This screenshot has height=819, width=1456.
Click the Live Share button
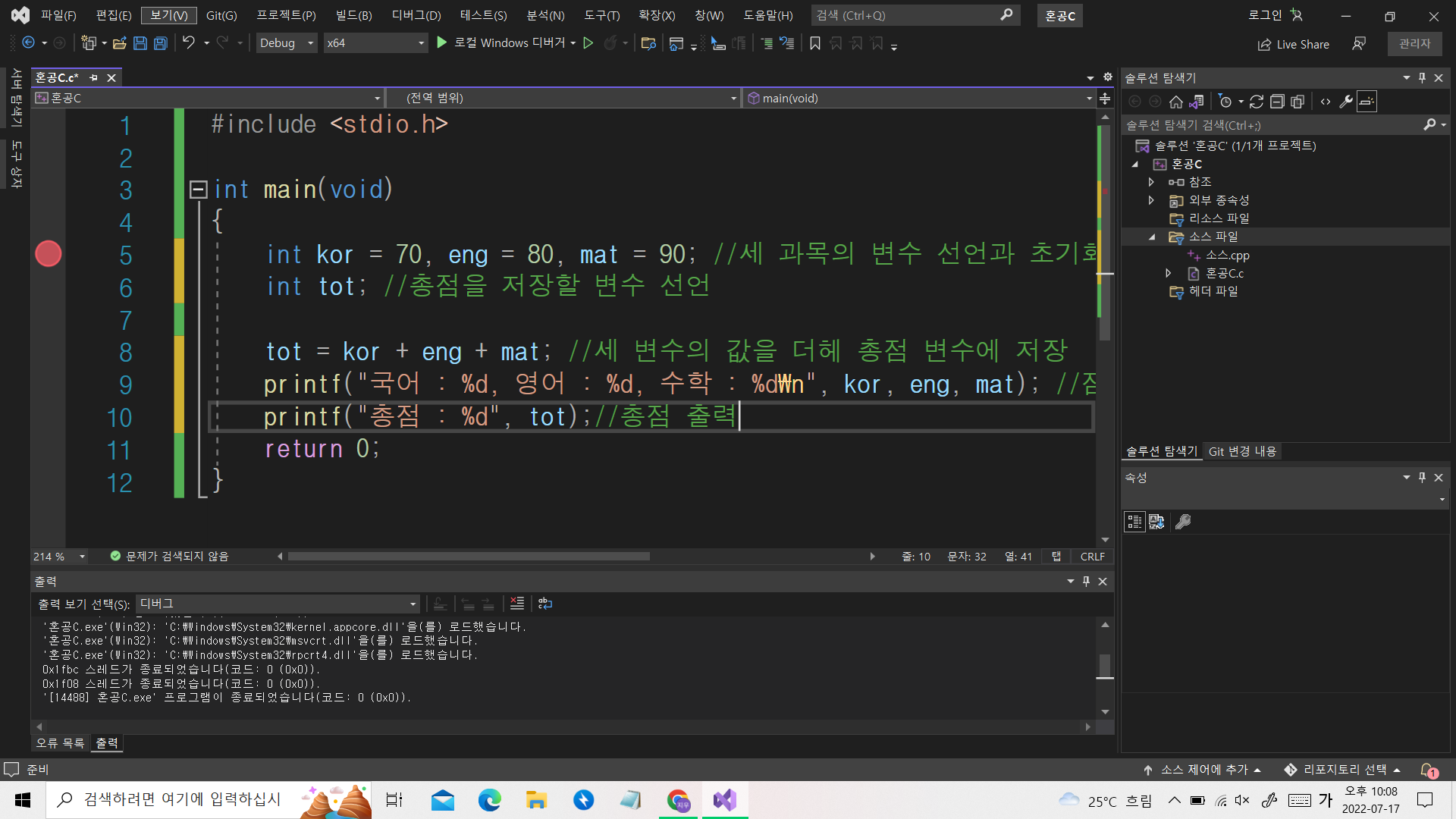[1294, 44]
